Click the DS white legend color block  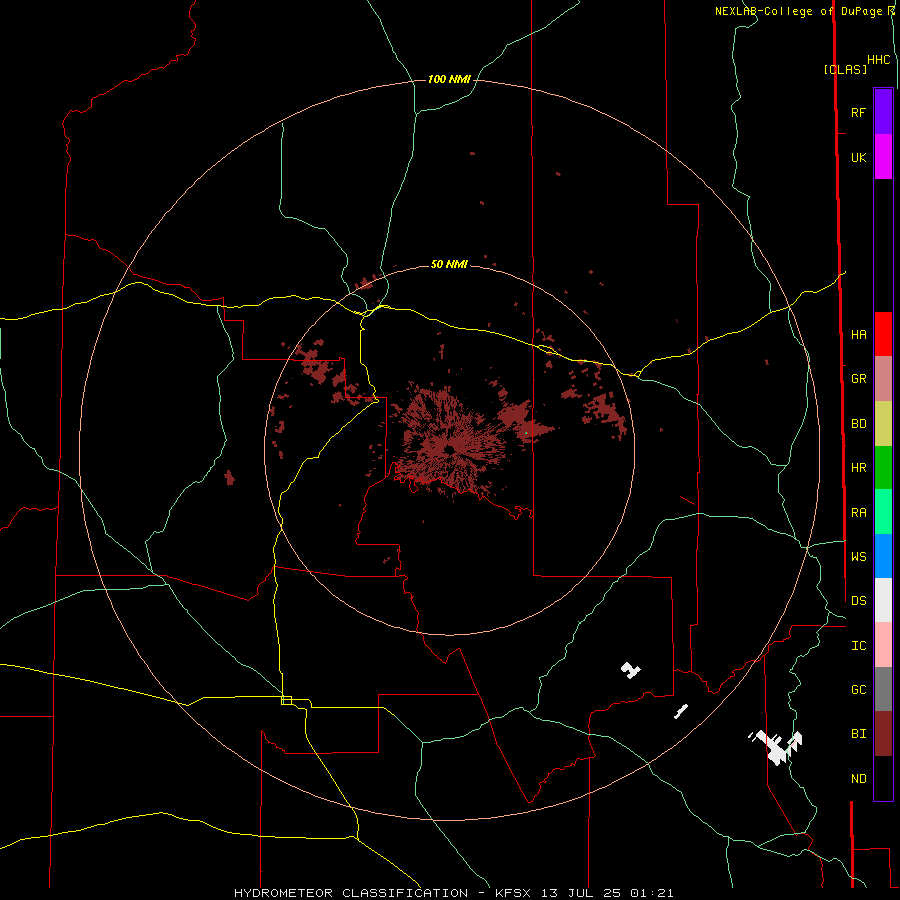coord(883,600)
